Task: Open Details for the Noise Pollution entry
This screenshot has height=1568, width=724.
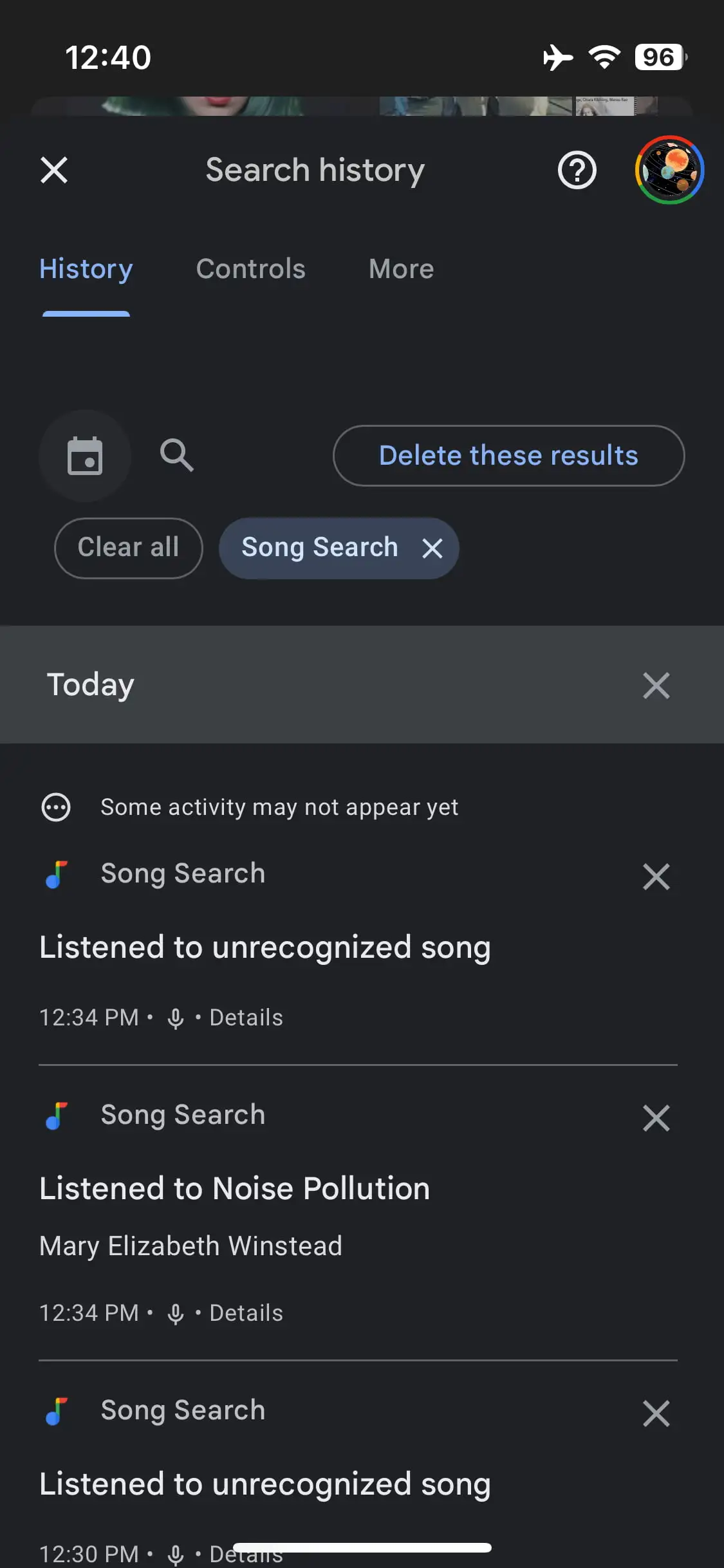Action: click(x=246, y=1313)
